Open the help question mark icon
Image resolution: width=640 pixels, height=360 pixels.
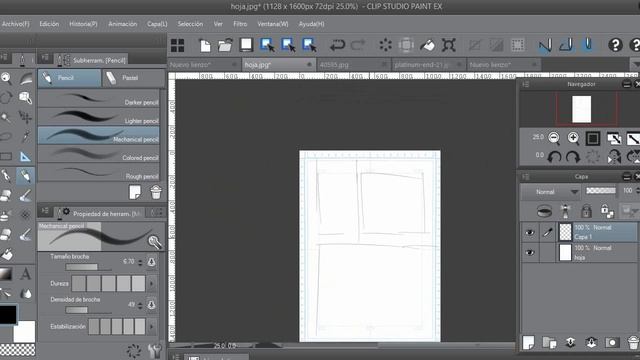point(615,45)
